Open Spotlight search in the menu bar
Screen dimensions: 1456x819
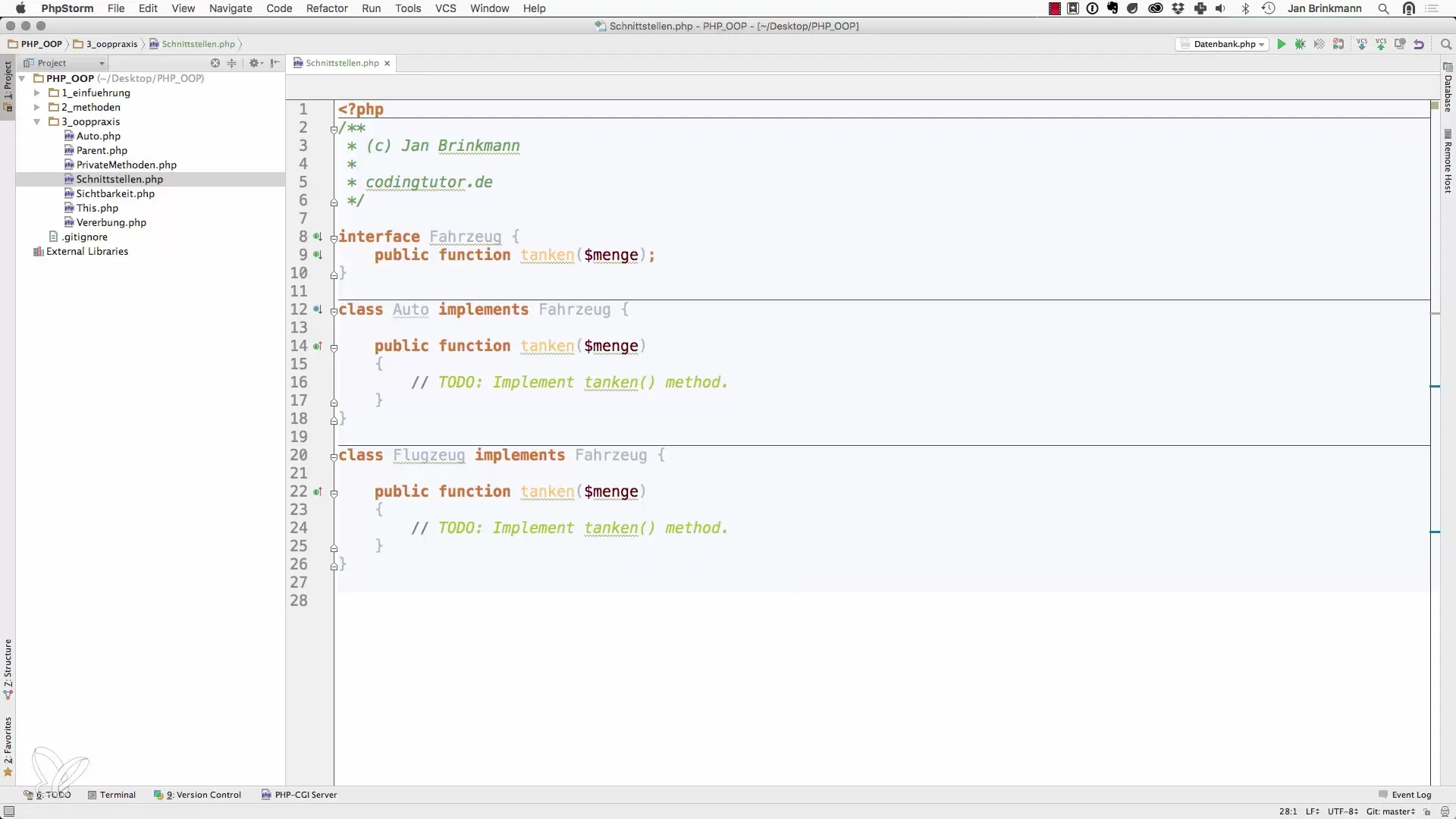[1383, 8]
